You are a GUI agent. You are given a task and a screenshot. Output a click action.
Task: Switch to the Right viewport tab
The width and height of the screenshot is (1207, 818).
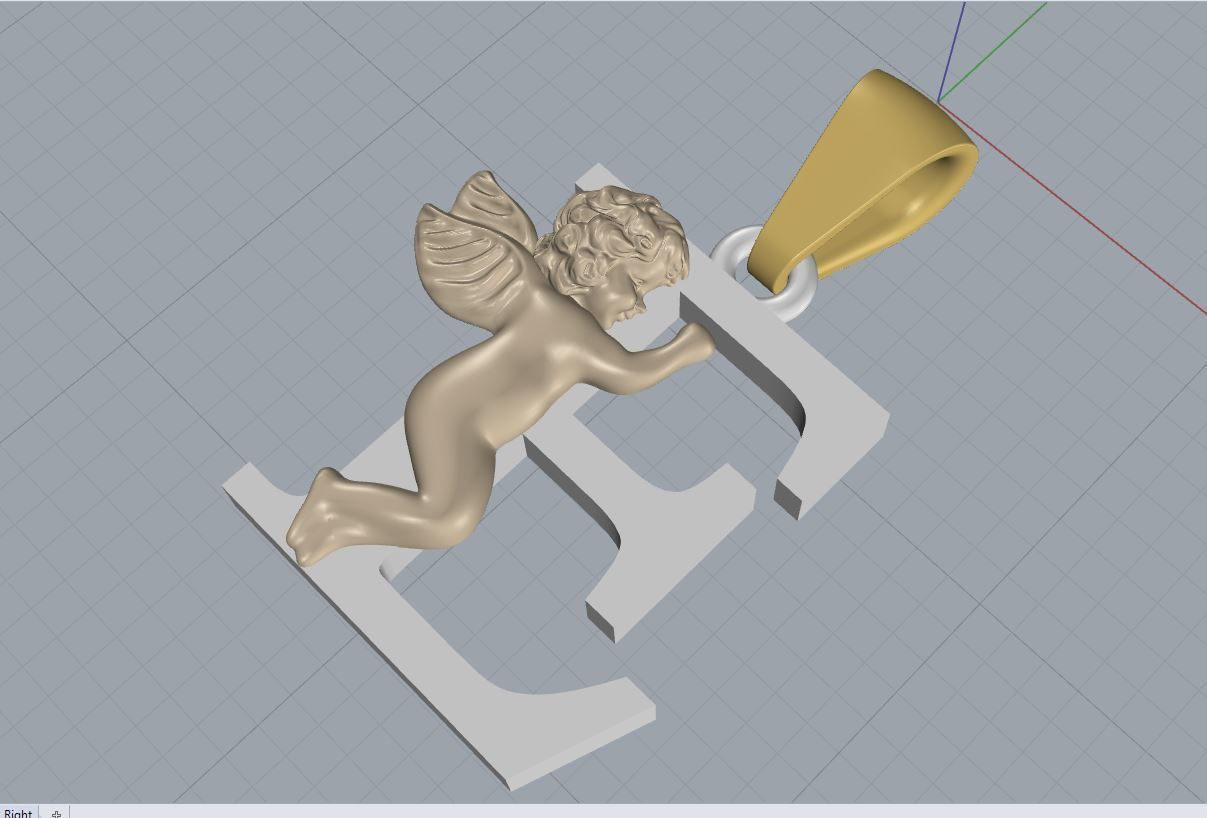[x=16, y=812]
